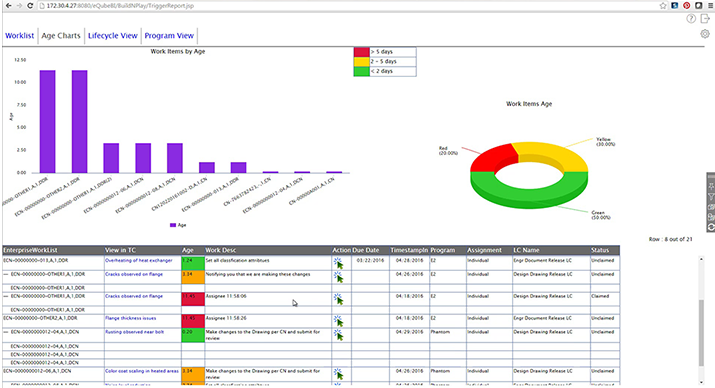
Task: Open the settings gear icon
Action: coord(705,34)
